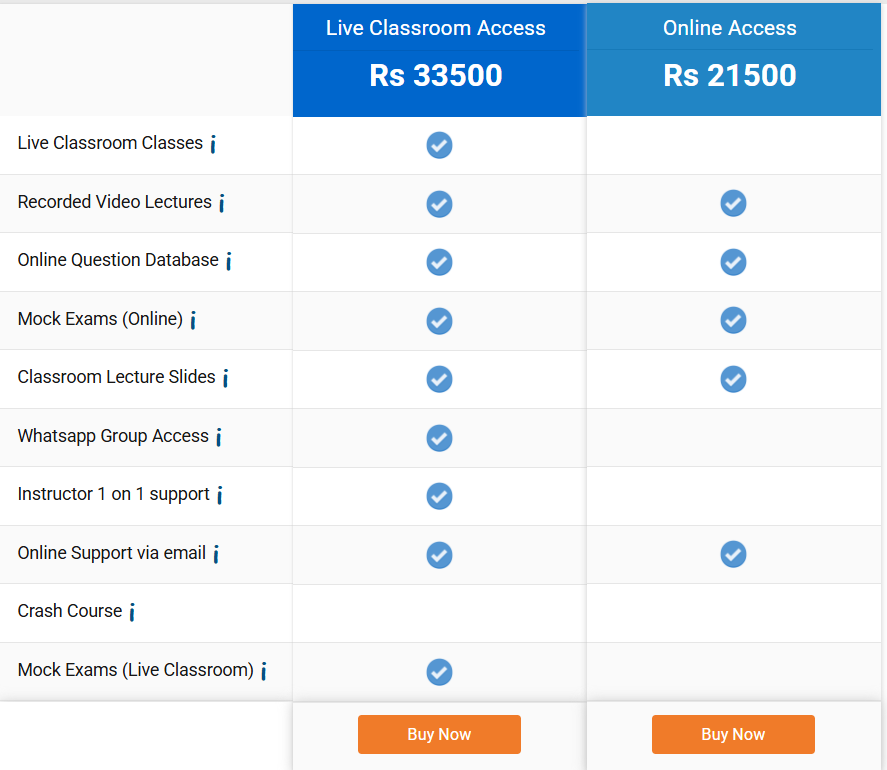This screenshot has width=887, height=770.
Task: Click info icon beside Online Support via email
Action: pos(215,554)
